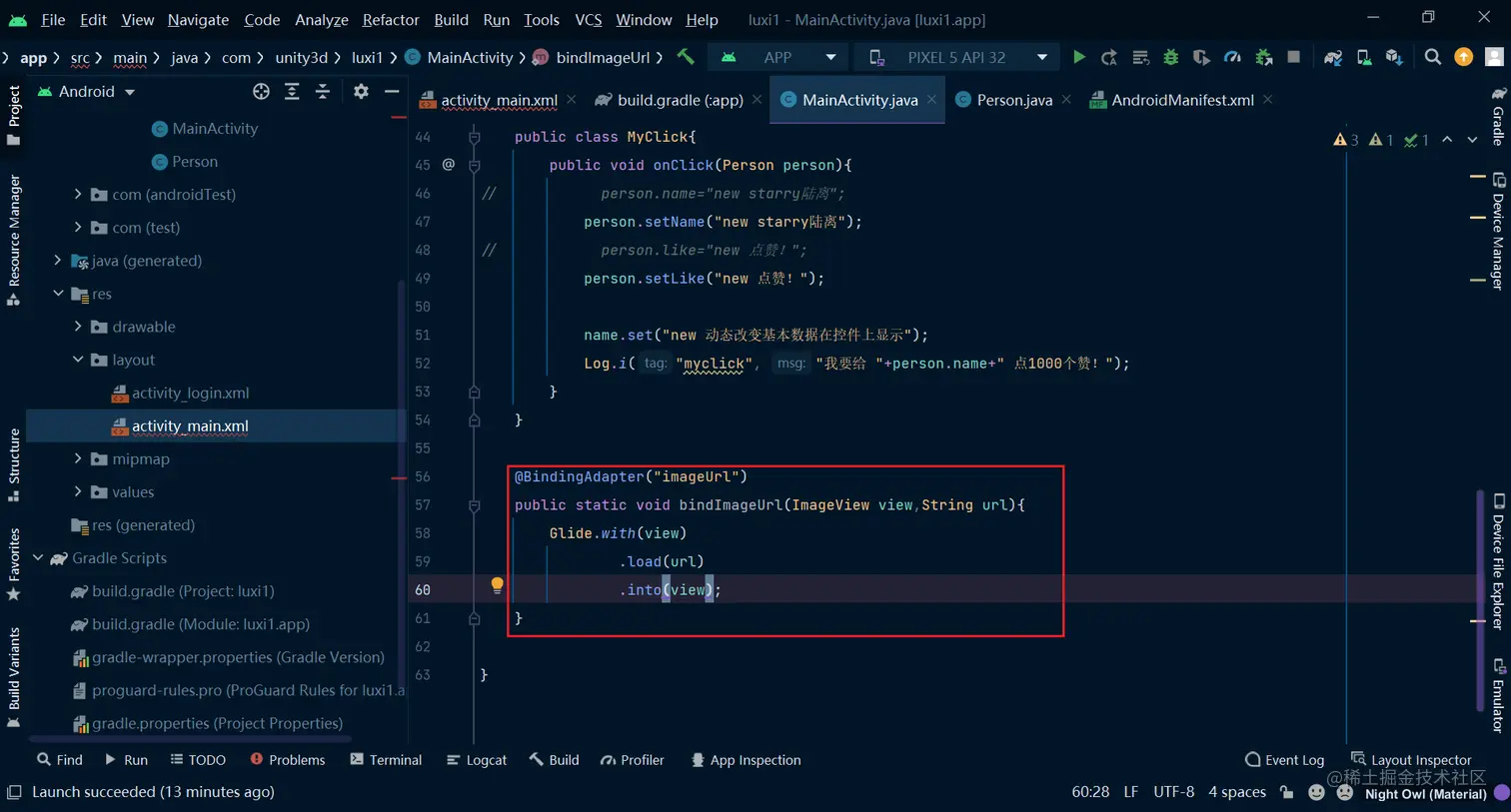Open the VCS menu
The height and width of the screenshot is (812, 1511).
tap(588, 19)
